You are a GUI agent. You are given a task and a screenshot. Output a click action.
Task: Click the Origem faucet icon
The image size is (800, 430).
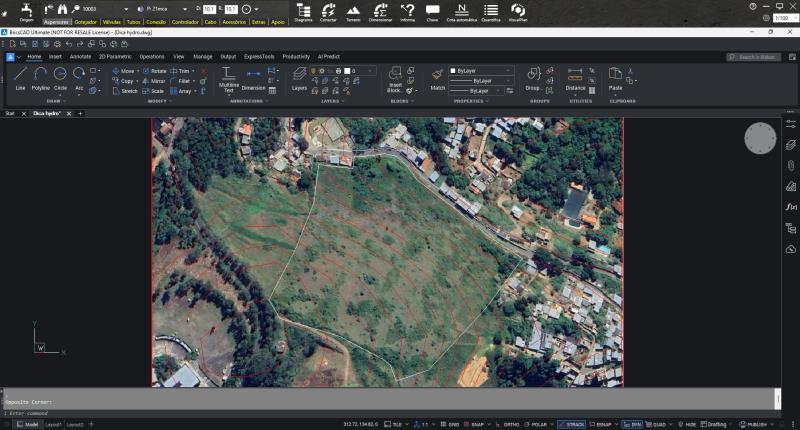point(27,11)
